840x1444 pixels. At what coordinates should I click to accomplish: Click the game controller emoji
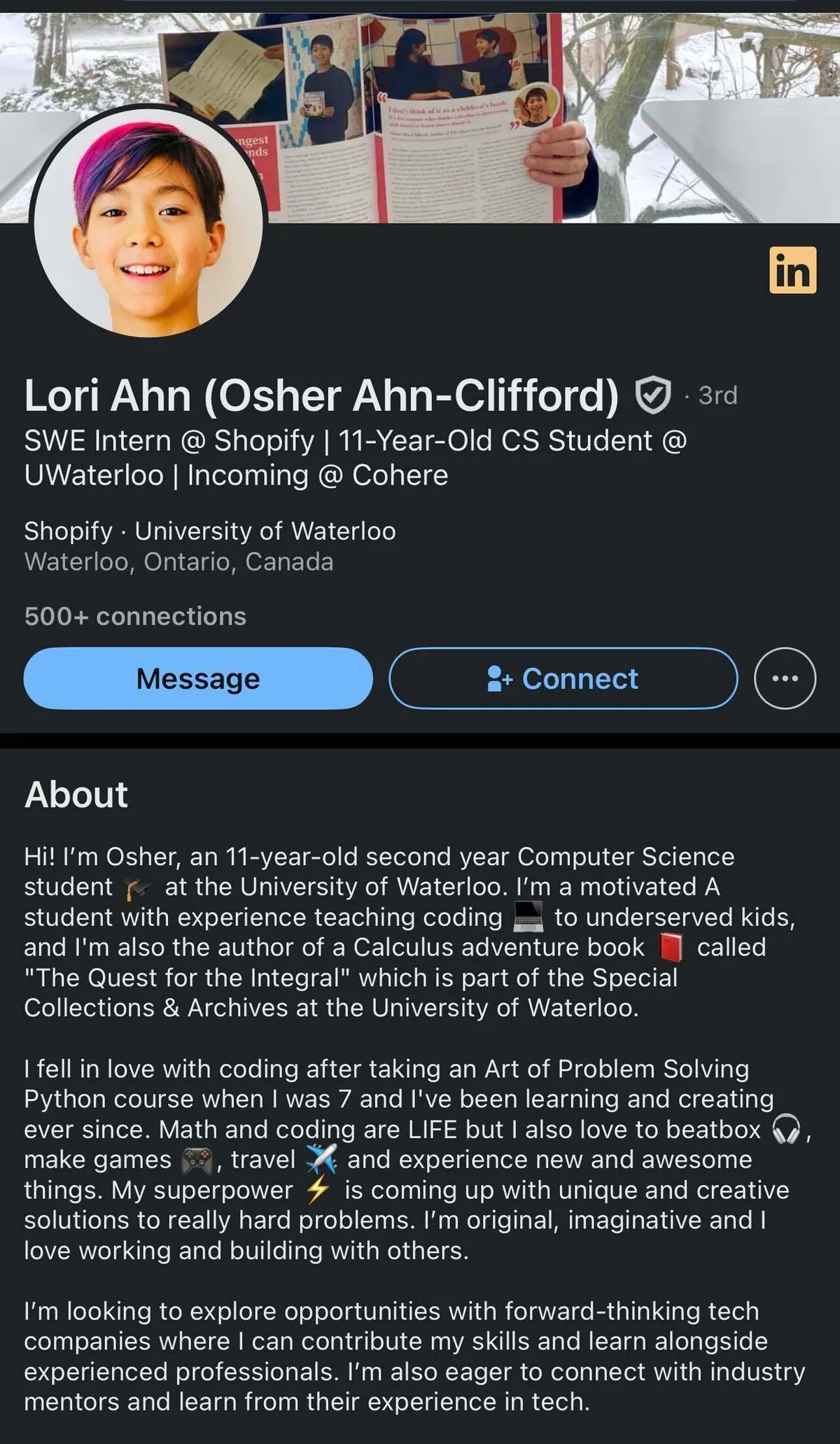[197, 1161]
